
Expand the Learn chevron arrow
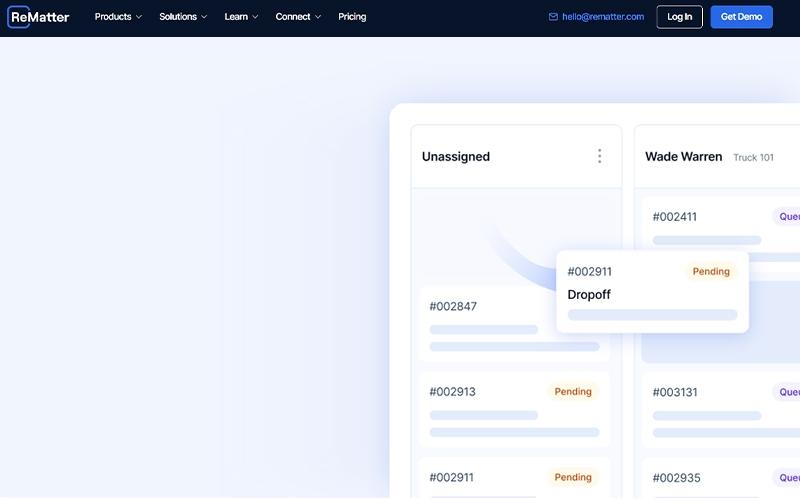pyautogui.click(x=255, y=17)
